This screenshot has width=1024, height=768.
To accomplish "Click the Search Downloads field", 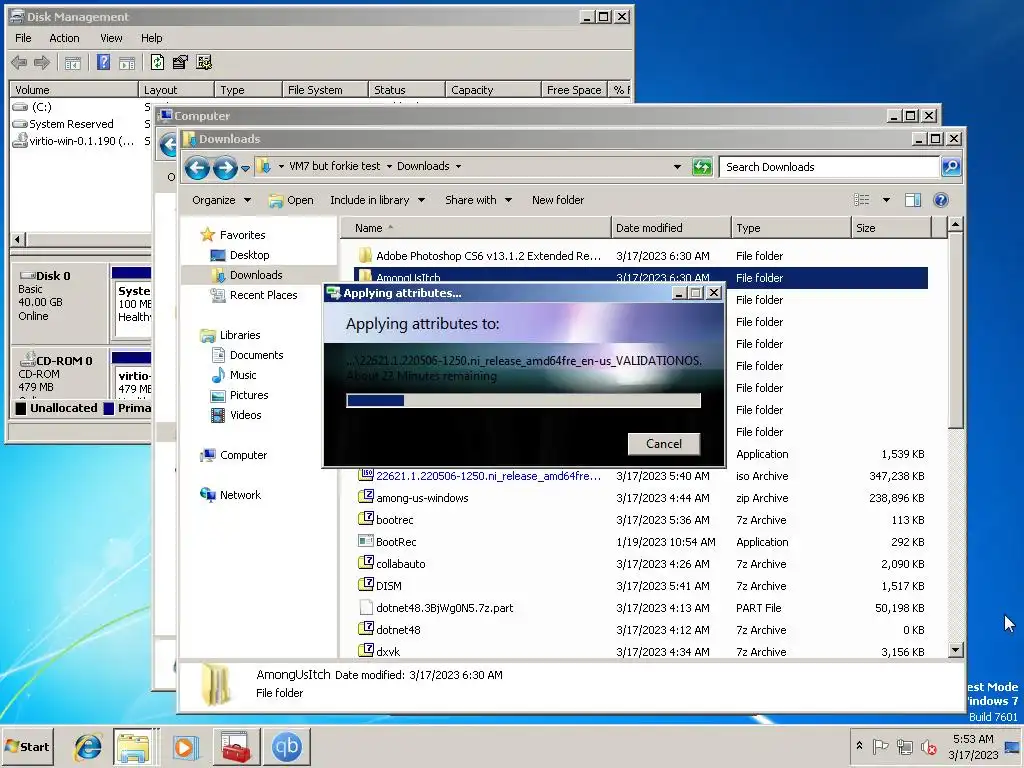I will [x=829, y=167].
